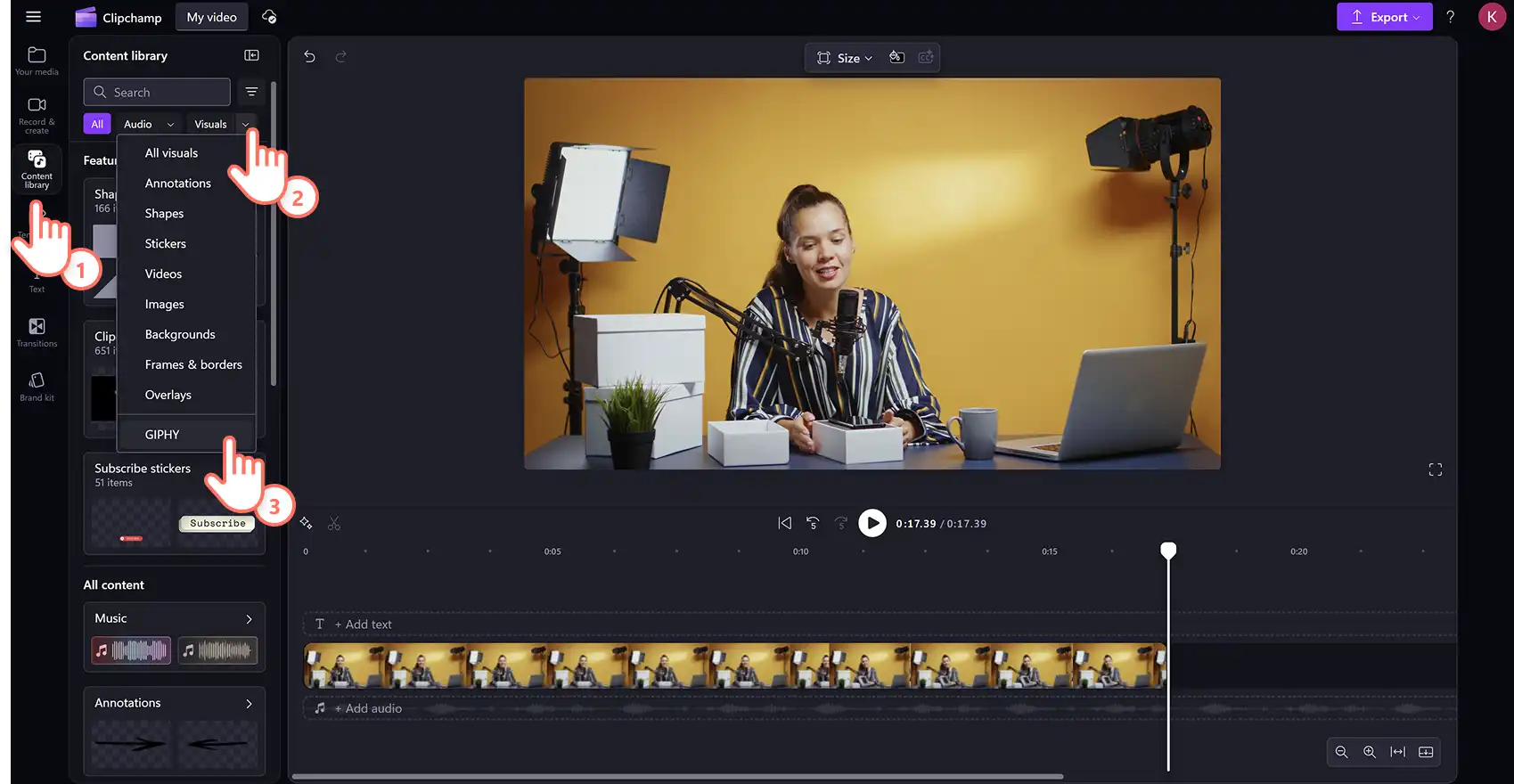Rename the My video title

[211, 17]
